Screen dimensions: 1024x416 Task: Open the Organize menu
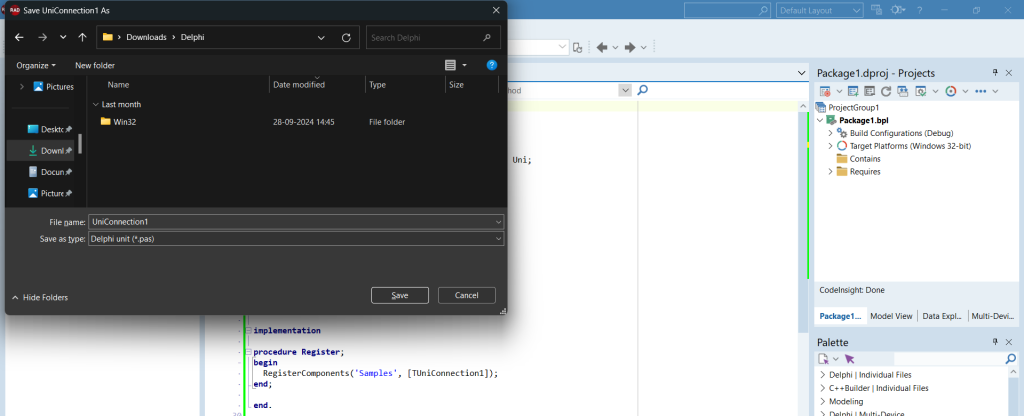(36, 65)
